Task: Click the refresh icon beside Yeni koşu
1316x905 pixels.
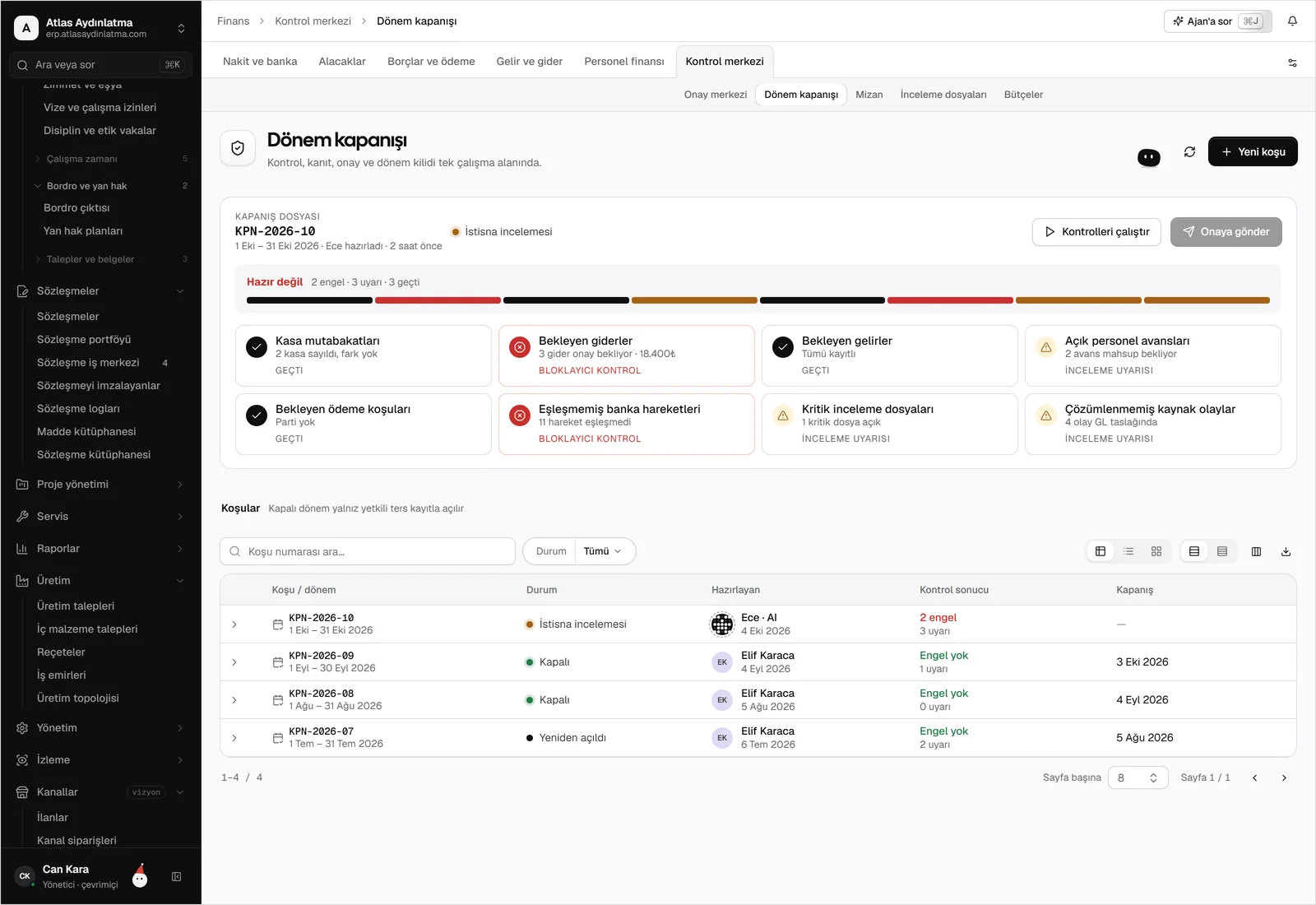Action: coord(1189,152)
